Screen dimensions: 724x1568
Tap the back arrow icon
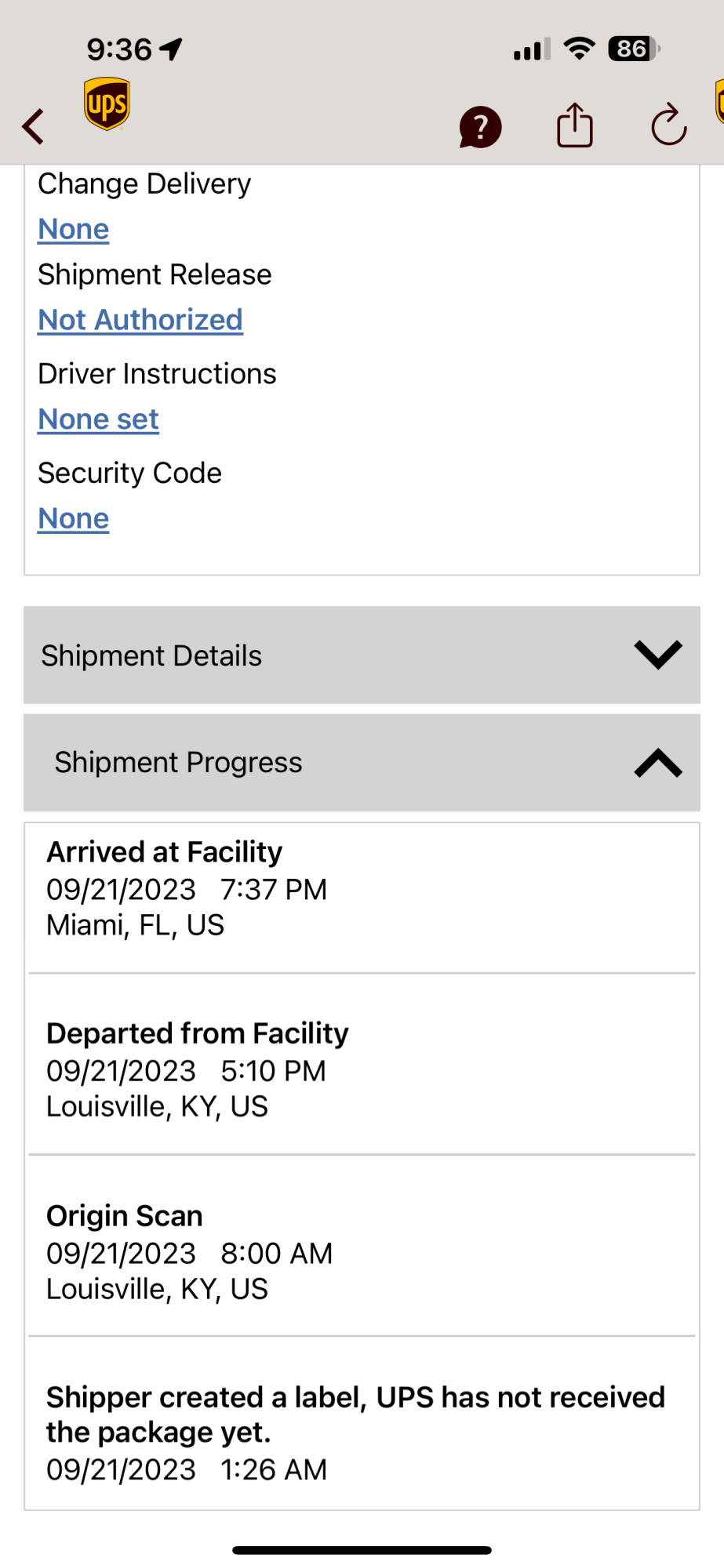point(33,126)
